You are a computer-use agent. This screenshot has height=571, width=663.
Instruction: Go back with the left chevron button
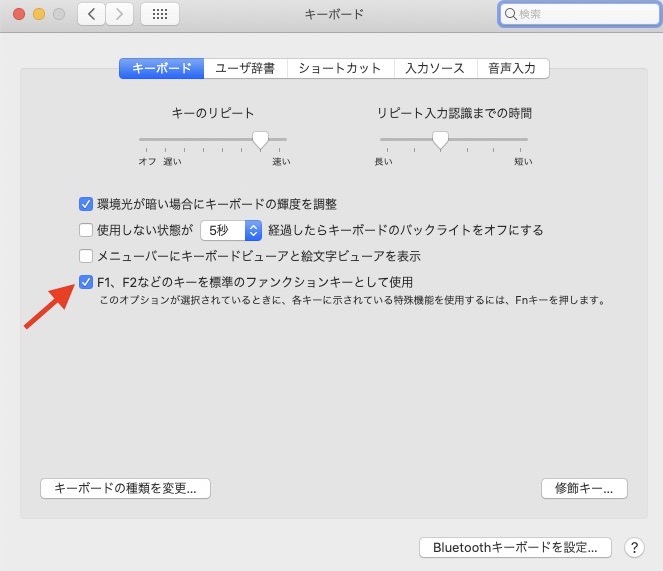[91, 14]
